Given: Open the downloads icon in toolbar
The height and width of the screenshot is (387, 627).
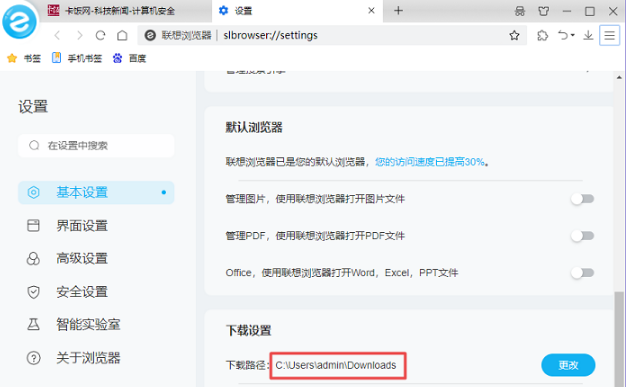Looking at the screenshot, I should click(x=588, y=36).
